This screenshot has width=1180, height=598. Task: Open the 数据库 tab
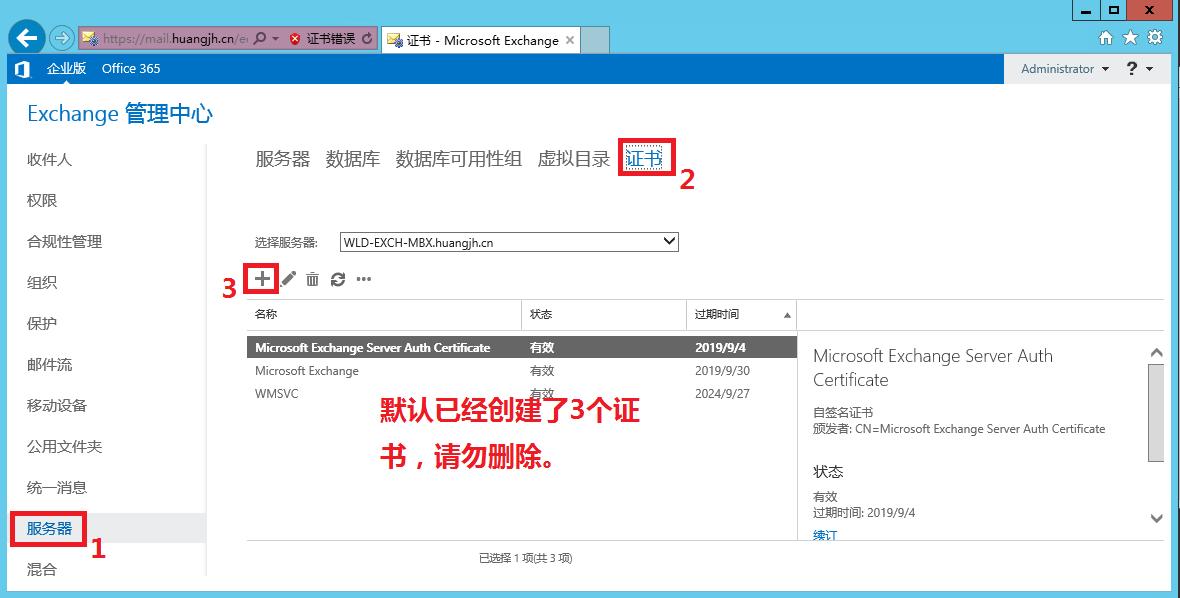click(x=353, y=159)
